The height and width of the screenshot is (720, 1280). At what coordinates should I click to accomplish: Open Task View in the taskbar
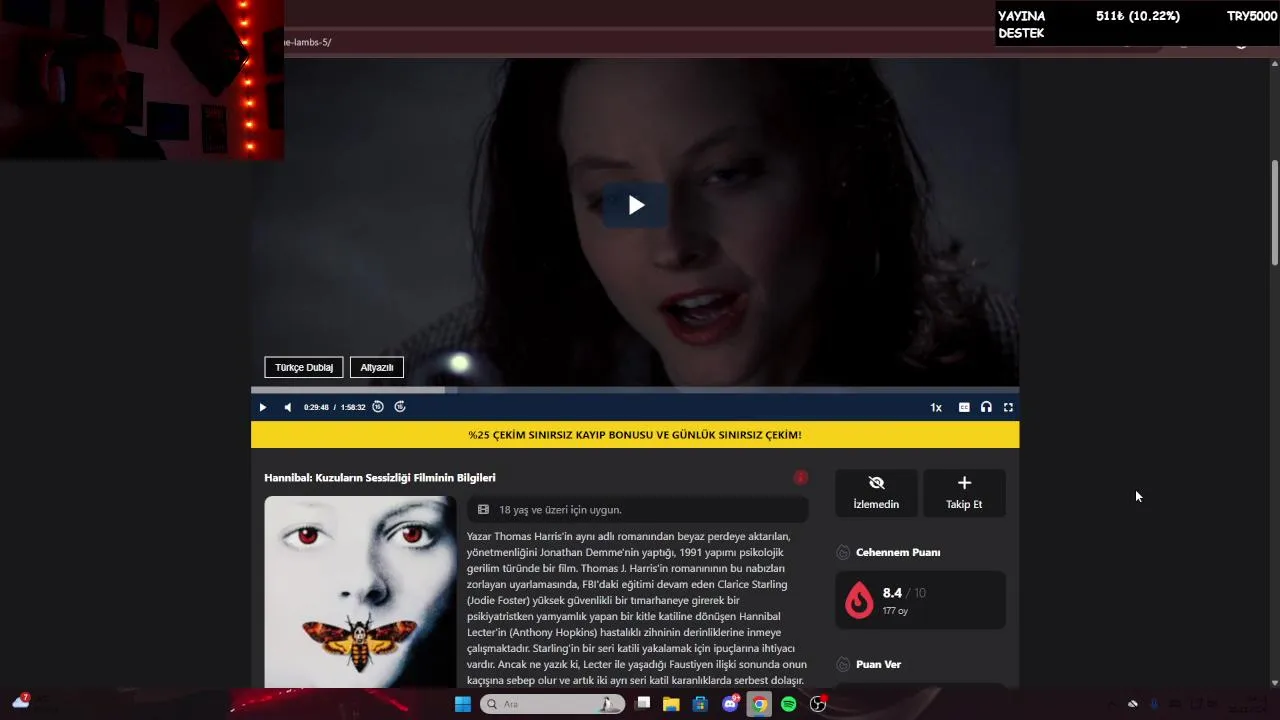(643, 704)
